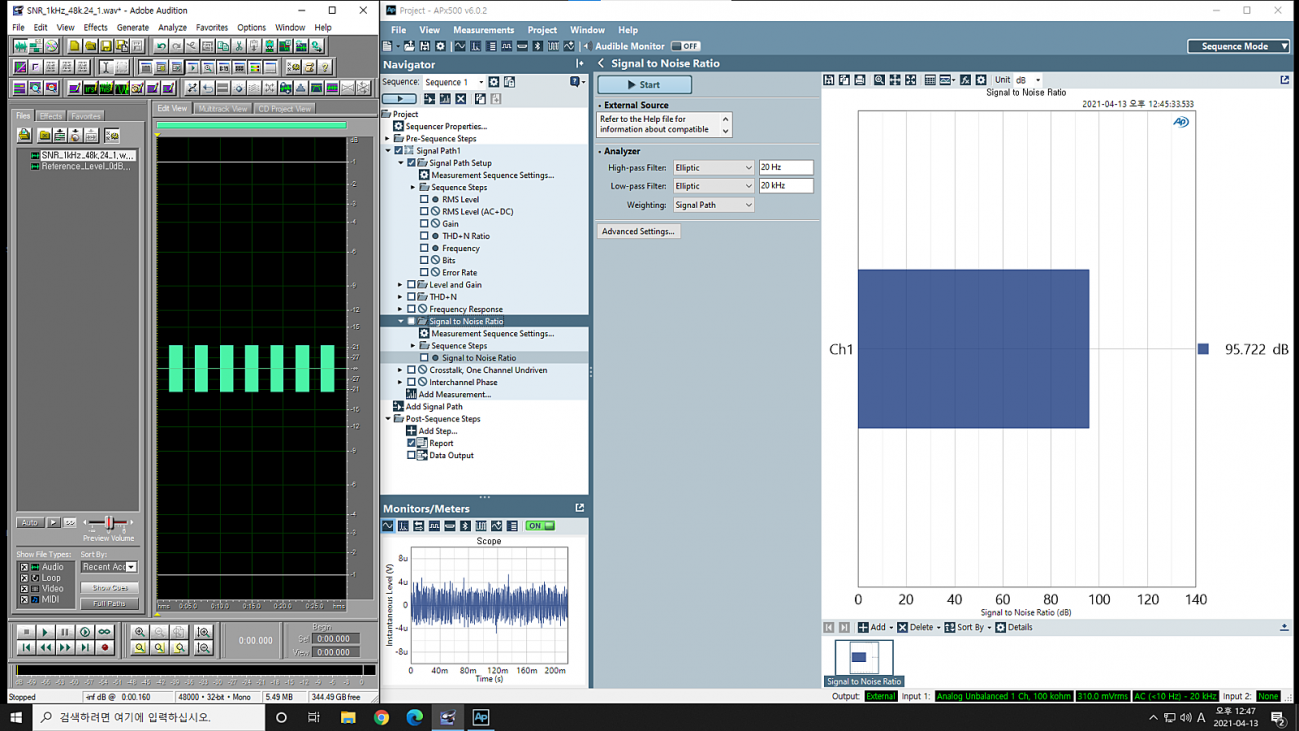
Task: Switch to Effects tab in Audition panel
Action: [50, 116]
